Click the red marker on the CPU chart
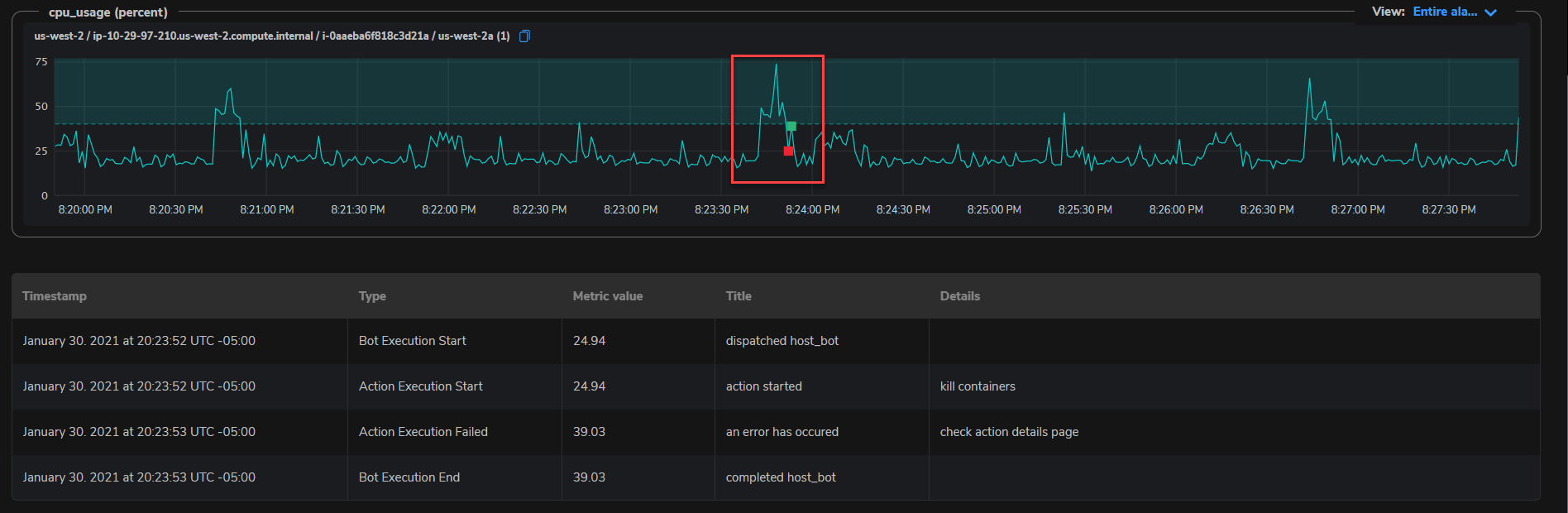This screenshot has height=513, width=1568. pyautogui.click(x=788, y=151)
